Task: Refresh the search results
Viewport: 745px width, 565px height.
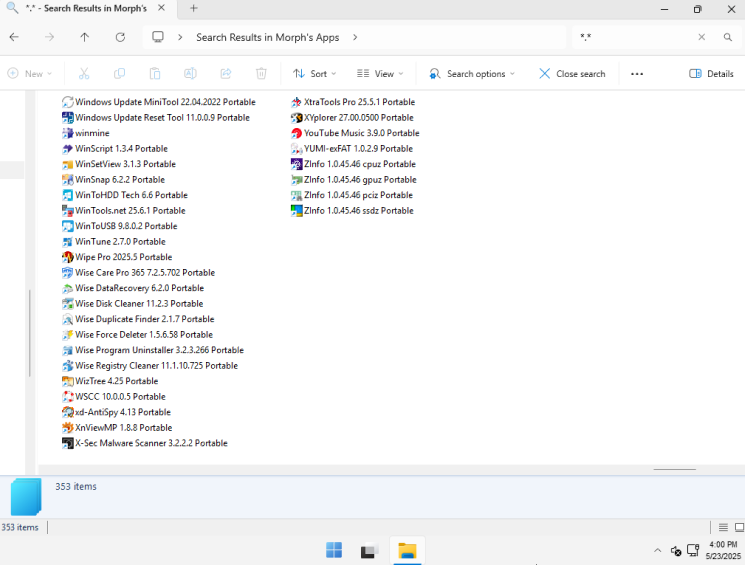Action: pyautogui.click(x=120, y=37)
